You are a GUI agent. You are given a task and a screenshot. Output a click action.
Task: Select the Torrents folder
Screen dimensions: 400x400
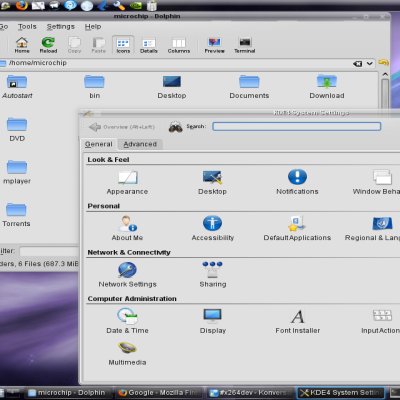[x=16, y=215]
